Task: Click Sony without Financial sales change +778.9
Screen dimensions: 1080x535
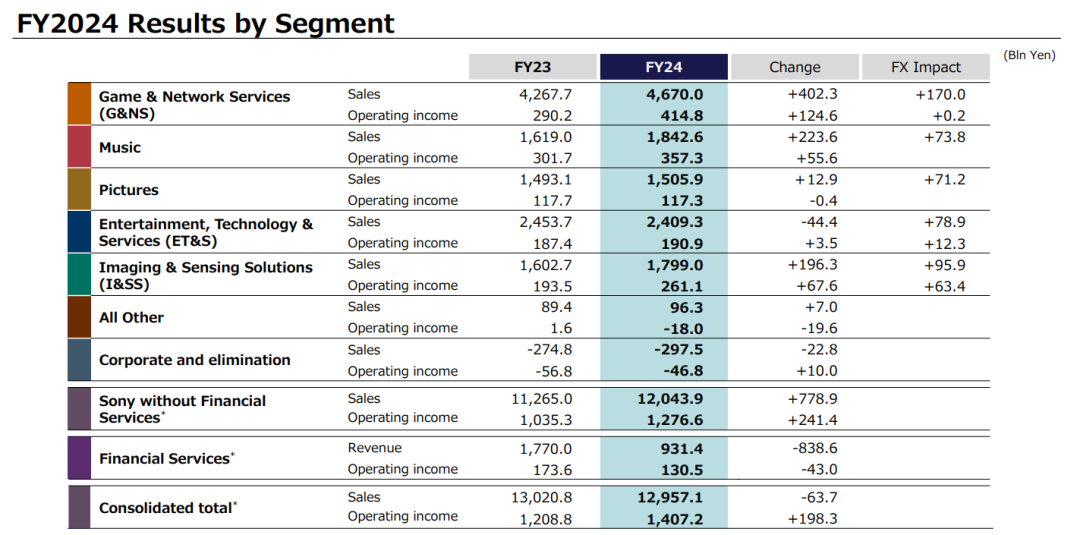Action: 813,399
